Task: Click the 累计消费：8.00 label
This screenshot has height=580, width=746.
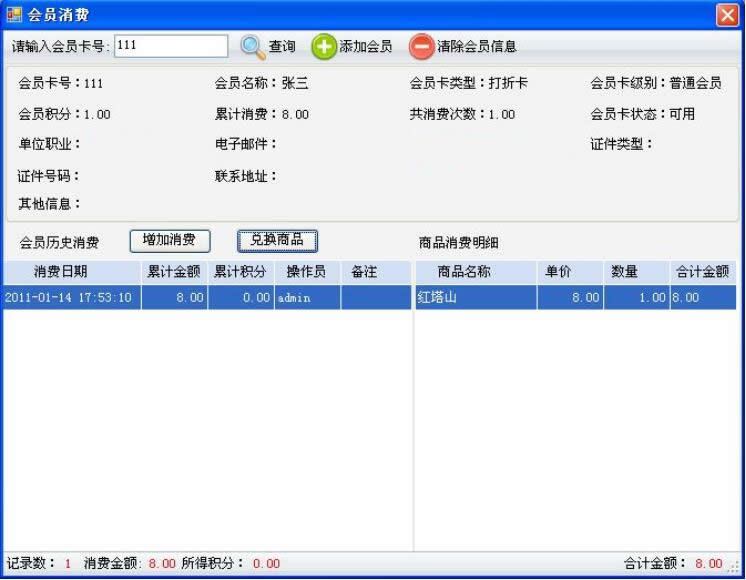Action: 262,114
